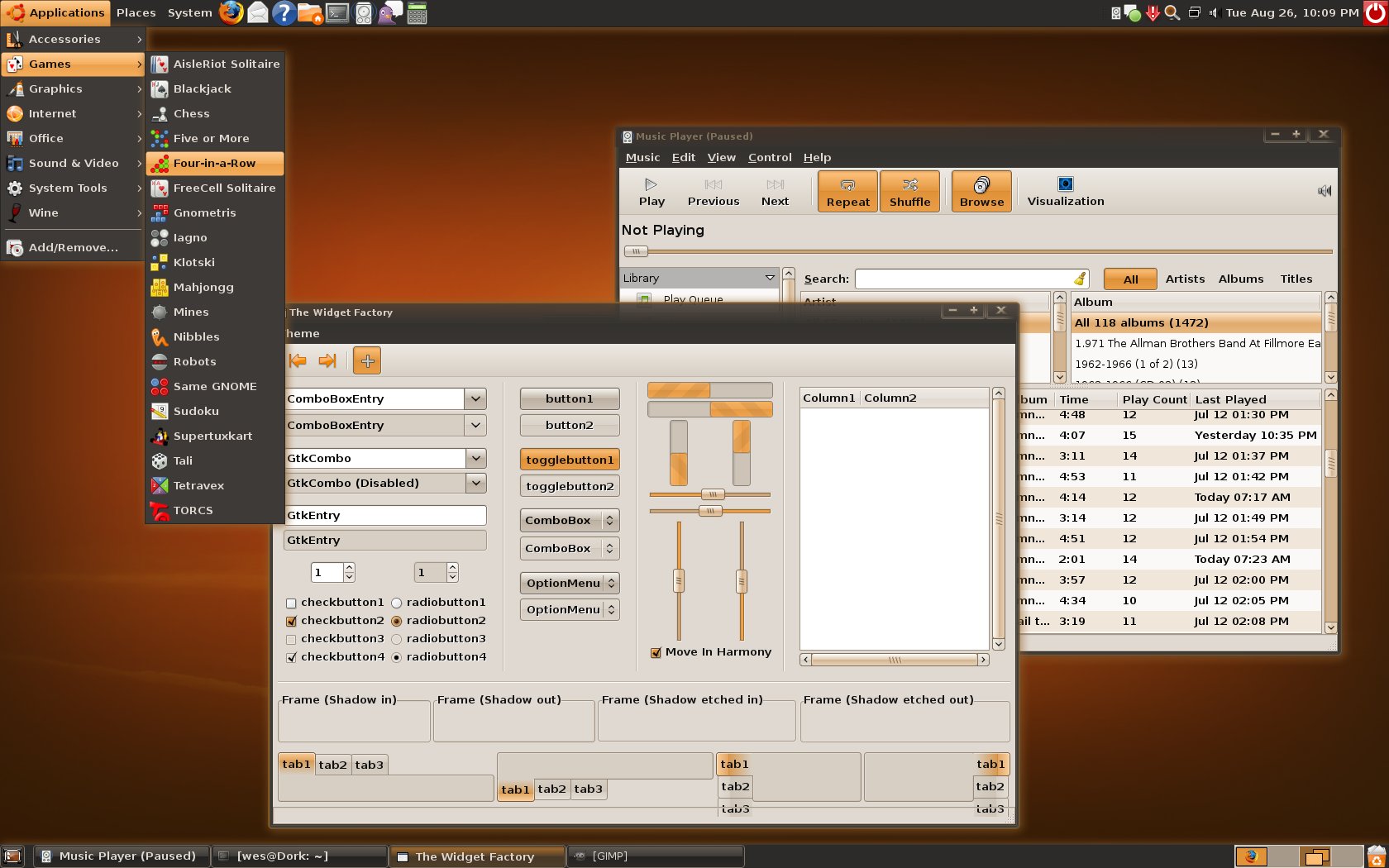
Task: Launch TORCS from the Games menu
Action: pos(215,510)
